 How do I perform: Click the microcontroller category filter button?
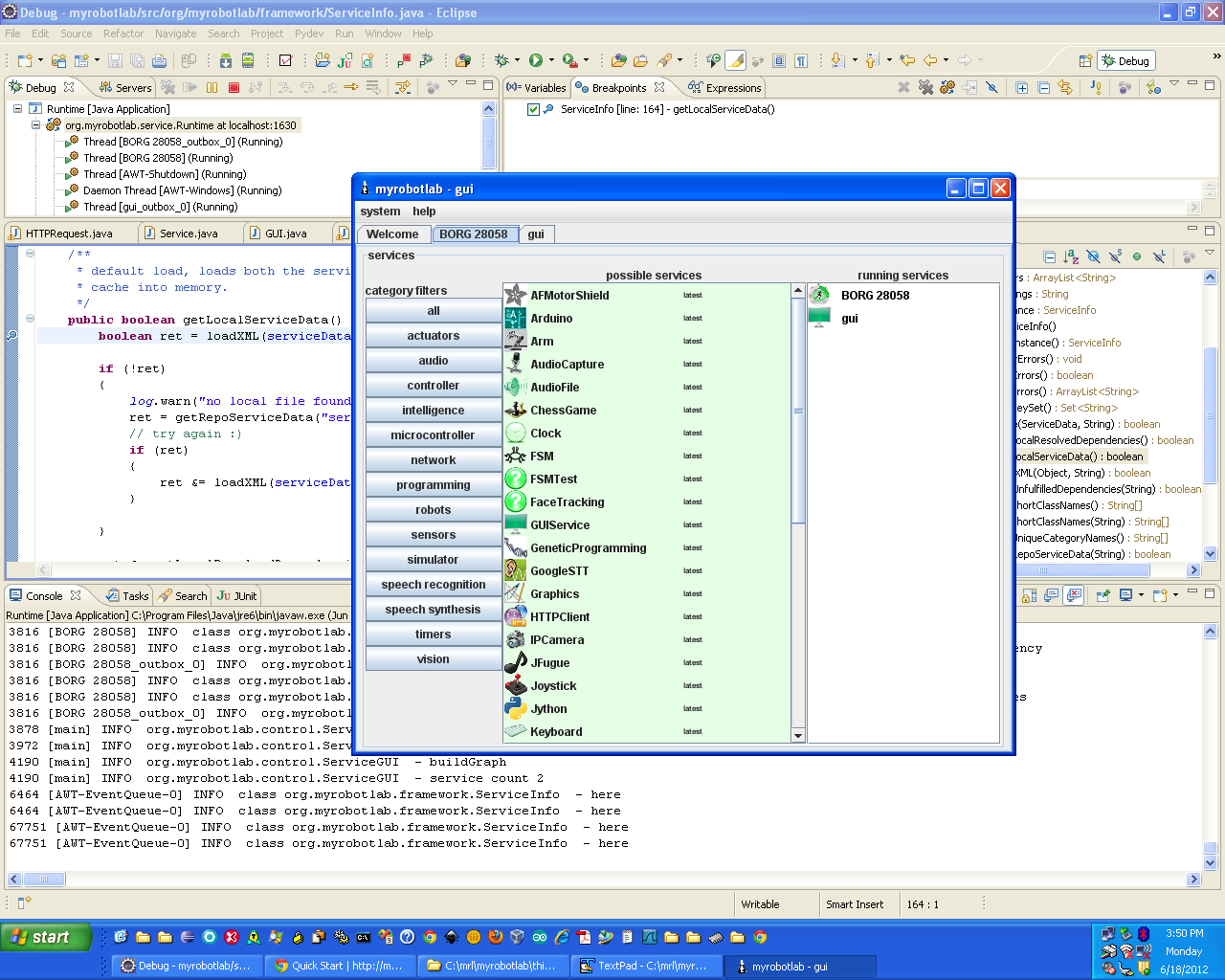pyautogui.click(x=434, y=435)
